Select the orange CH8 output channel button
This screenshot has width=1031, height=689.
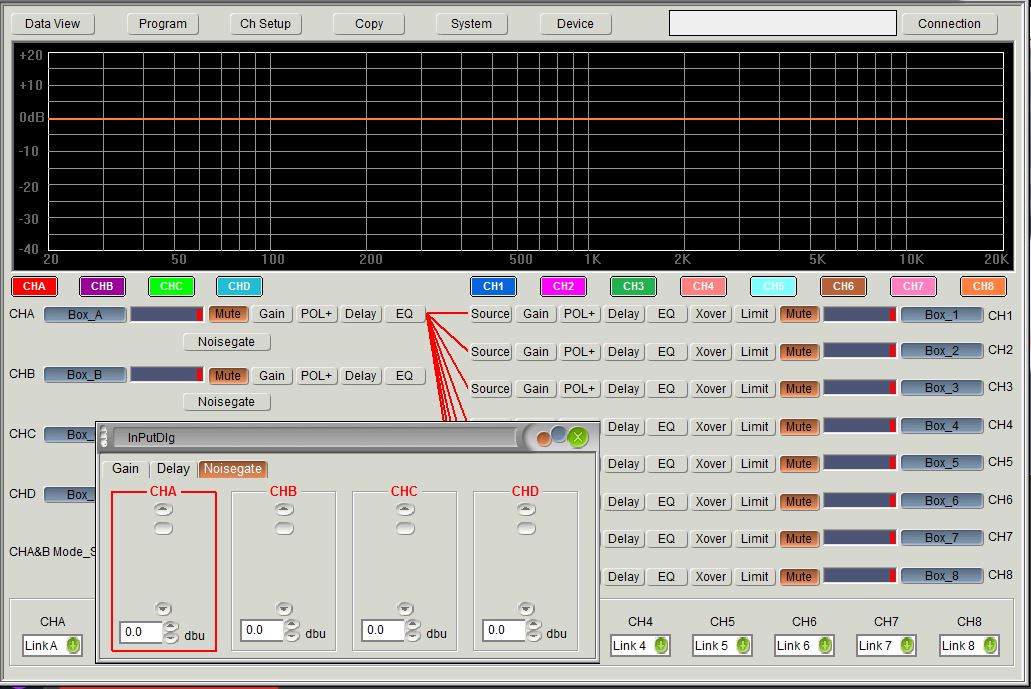click(x=983, y=286)
